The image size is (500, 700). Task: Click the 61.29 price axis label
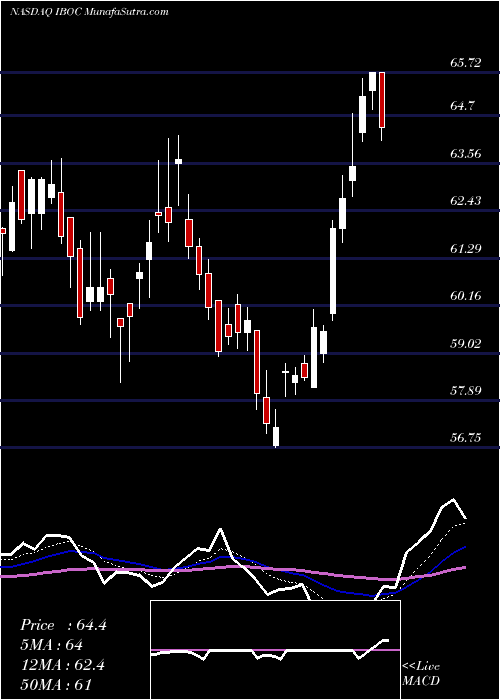click(466, 249)
